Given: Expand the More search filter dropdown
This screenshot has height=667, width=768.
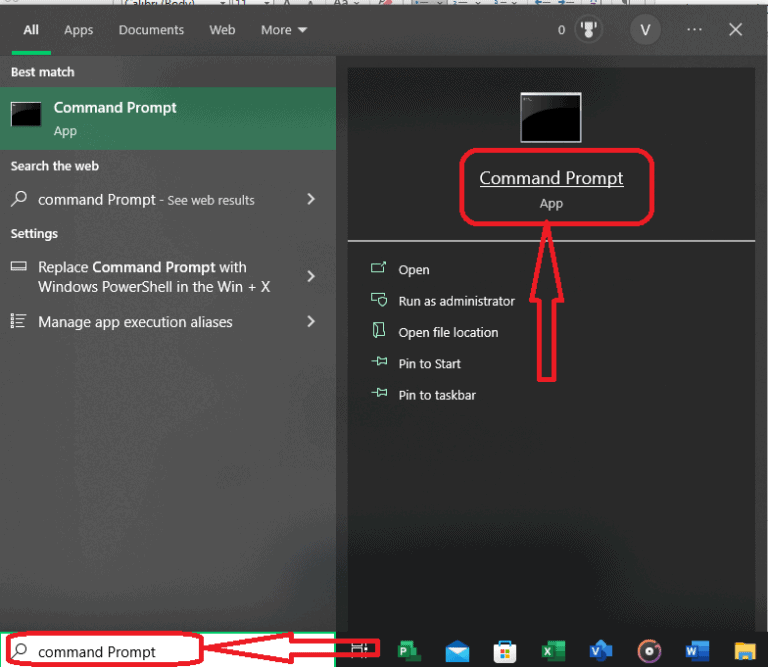Looking at the screenshot, I should click(x=284, y=30).
